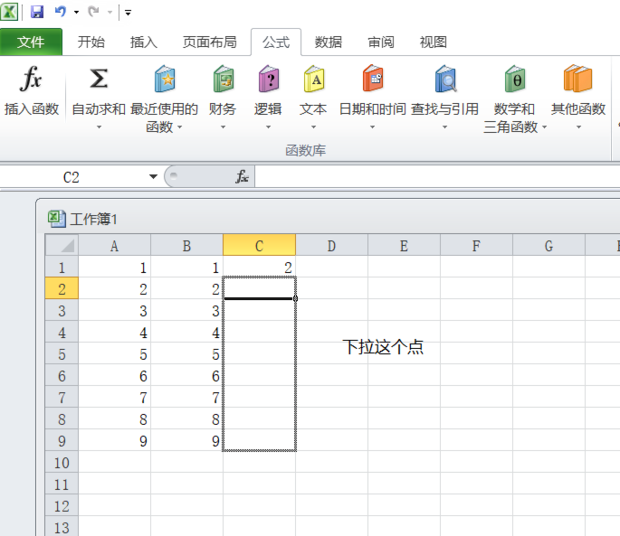Open the 逻辑 functions book icon
The height and width of the screenshot is (536, 620).
(x=268, y=79)
